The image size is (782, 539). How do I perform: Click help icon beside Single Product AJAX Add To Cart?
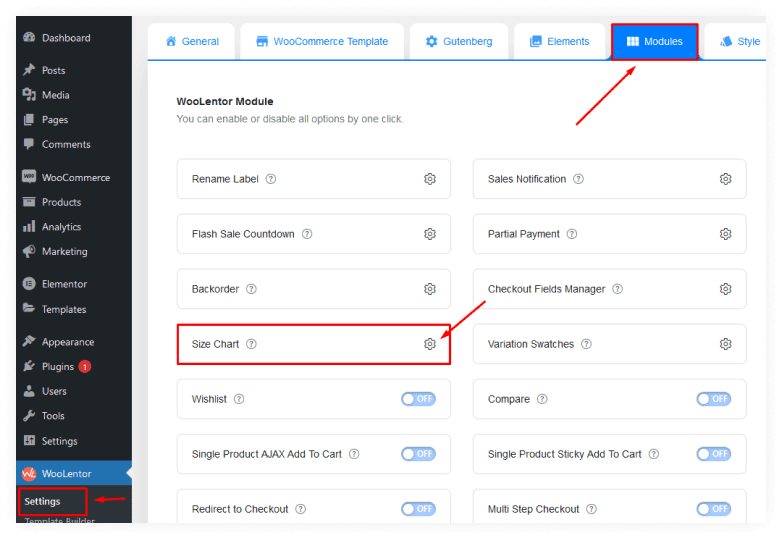(354, 454)
